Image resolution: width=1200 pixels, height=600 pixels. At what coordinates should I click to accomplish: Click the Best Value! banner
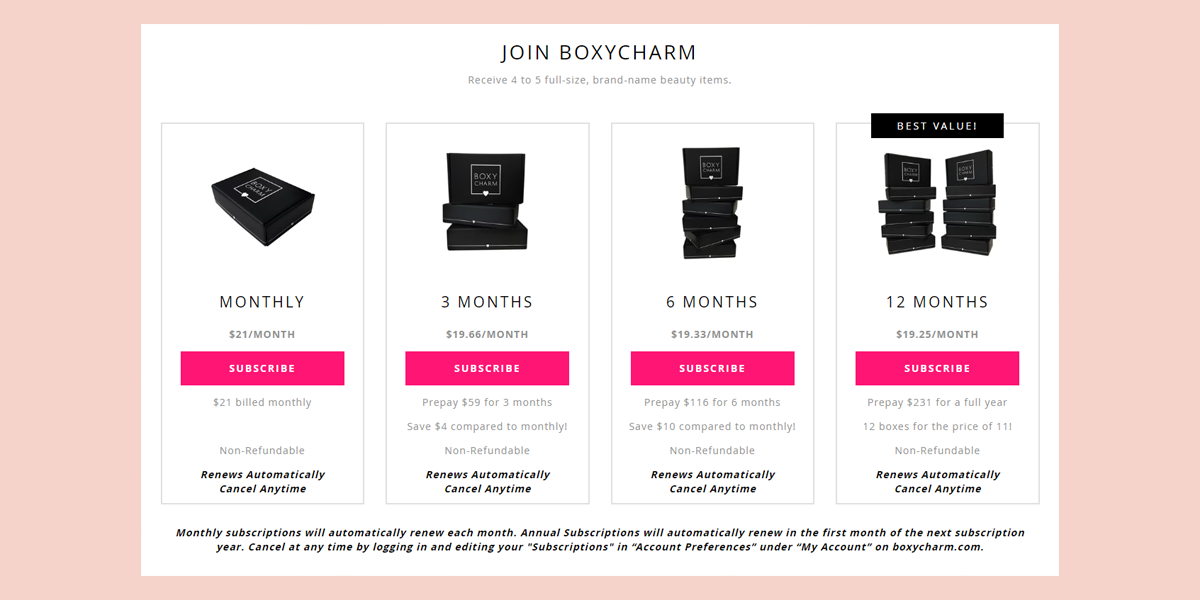937,126
